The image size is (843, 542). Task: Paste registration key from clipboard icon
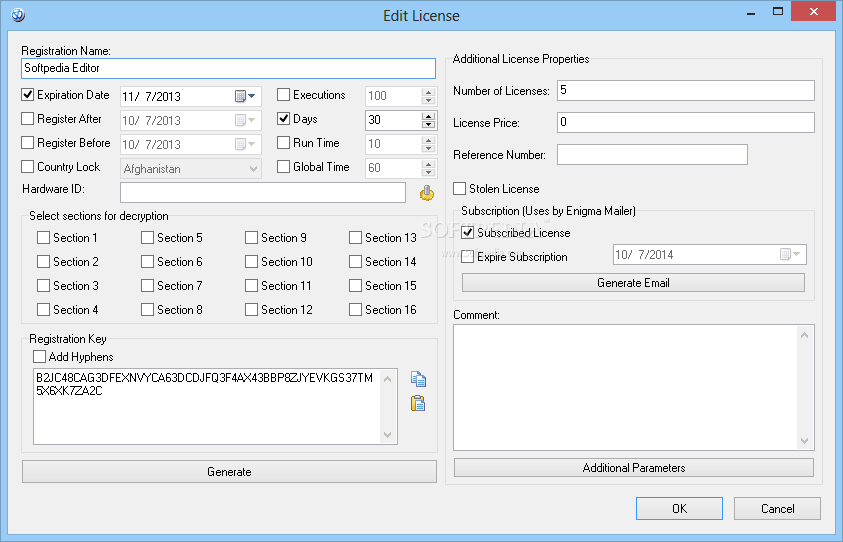[x=418, y=404]
